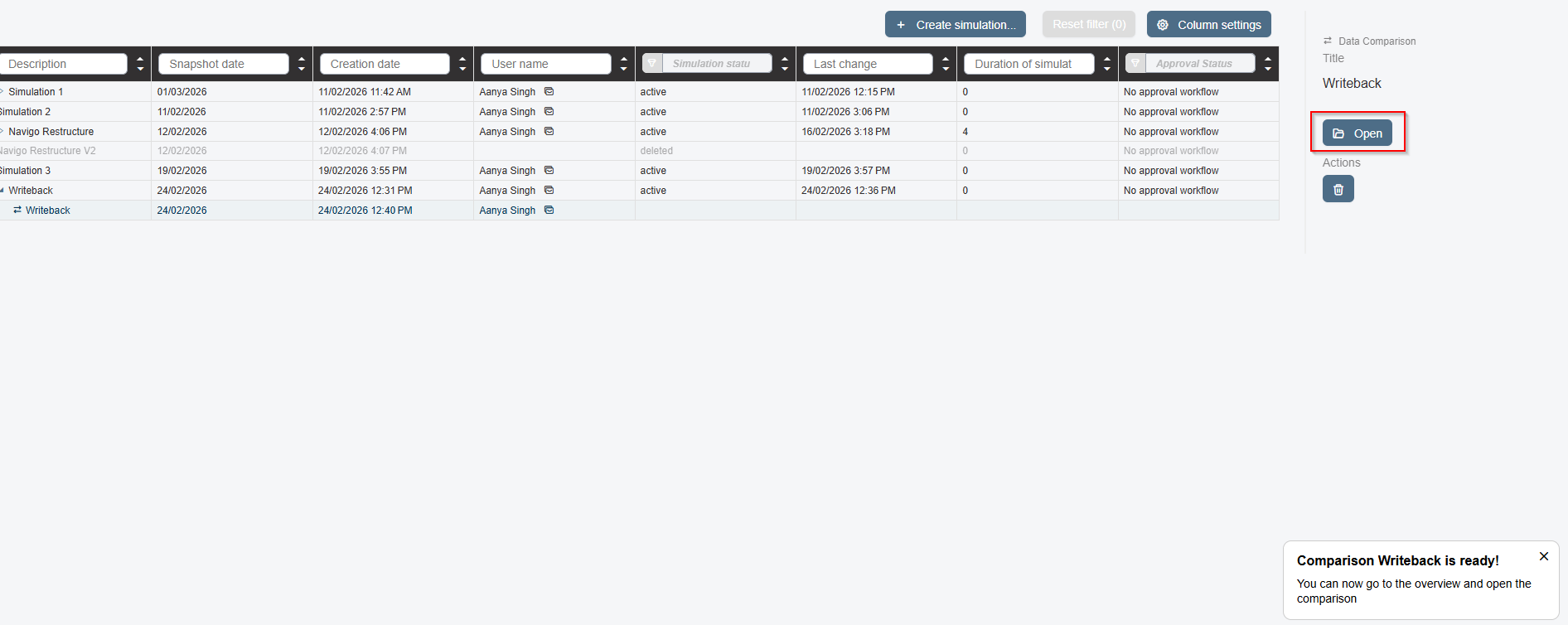The height and width of the screenshot is (625, 1568).
Task: Click user card icon in Simulation 3 row
Action: [549, 170]
